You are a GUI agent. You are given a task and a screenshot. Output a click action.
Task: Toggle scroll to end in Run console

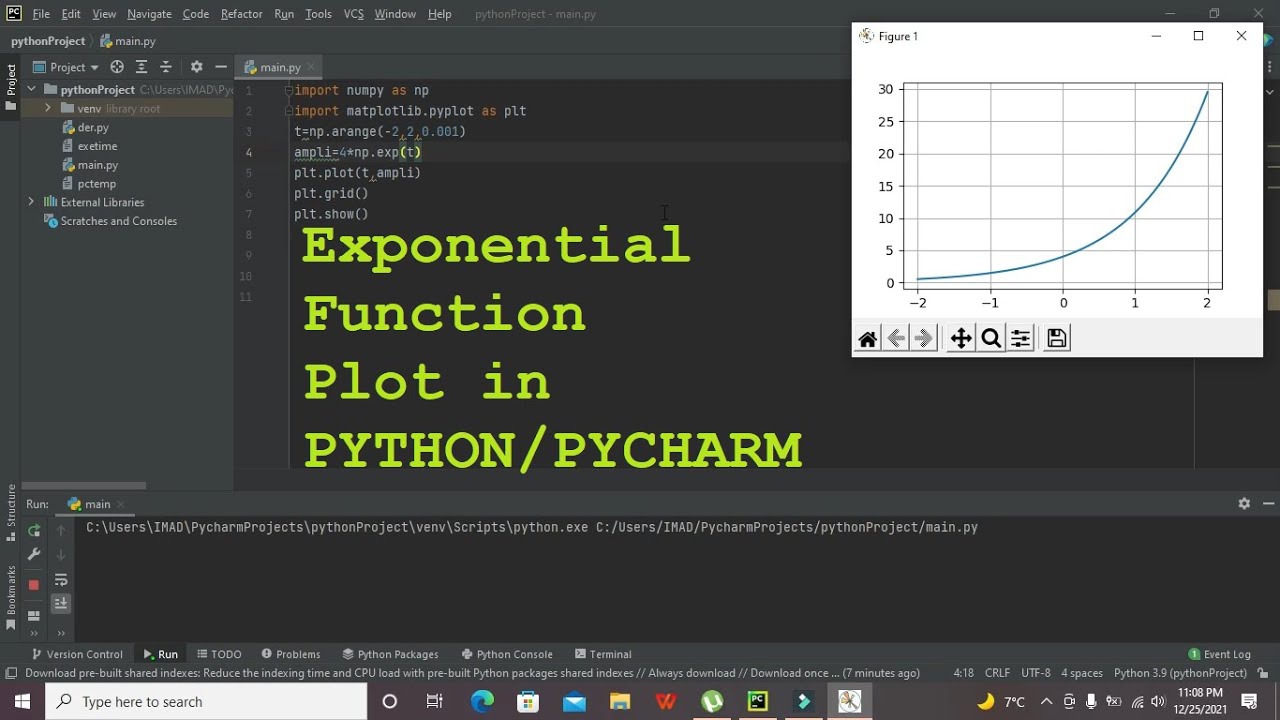[x=61, y=603]
